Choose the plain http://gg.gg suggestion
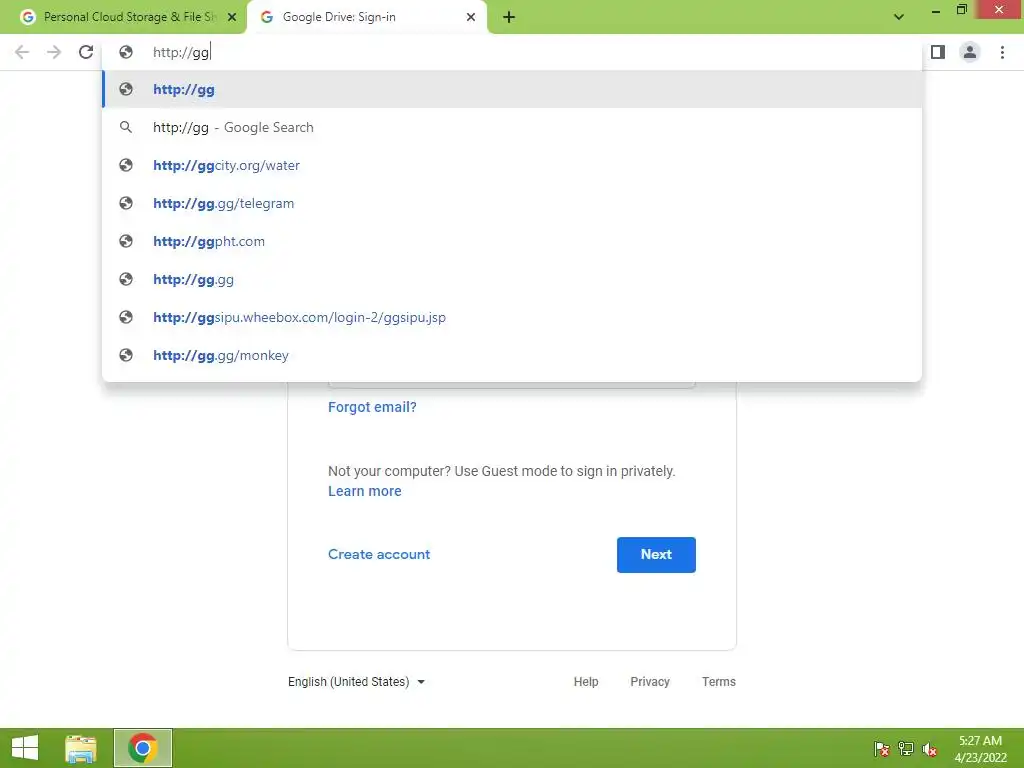 coord(512,280)
